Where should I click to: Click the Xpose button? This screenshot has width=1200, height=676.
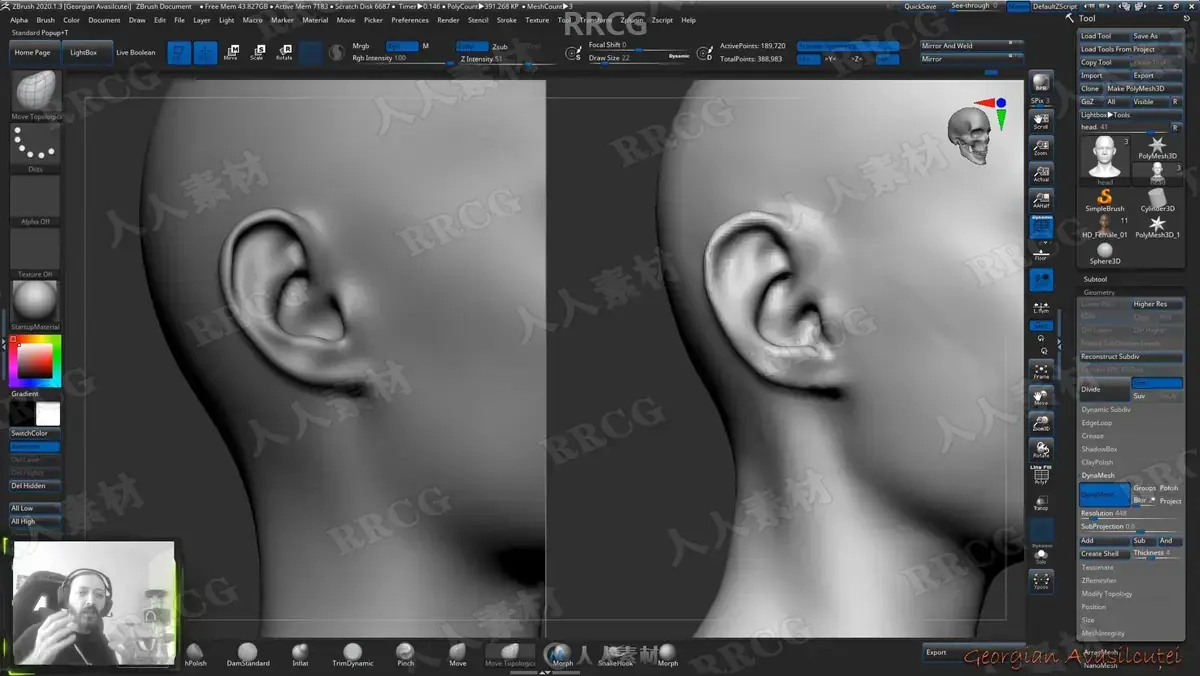click(x=1041, y=581)
